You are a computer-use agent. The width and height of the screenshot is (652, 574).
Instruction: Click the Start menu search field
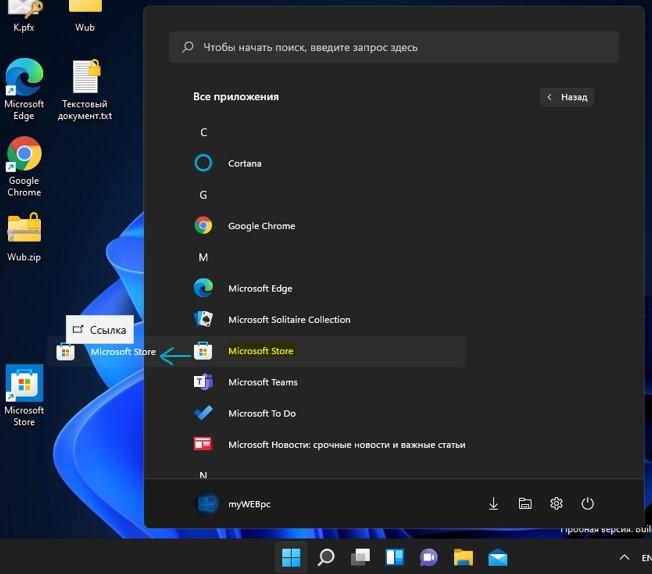[x=394, y=47]
